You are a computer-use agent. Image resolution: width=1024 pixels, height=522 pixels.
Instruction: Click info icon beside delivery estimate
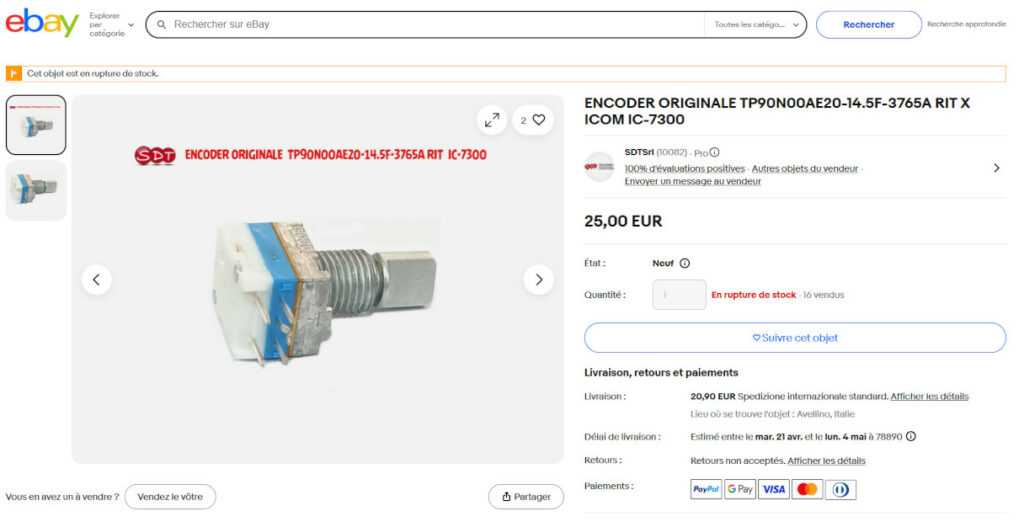(910, 436)
